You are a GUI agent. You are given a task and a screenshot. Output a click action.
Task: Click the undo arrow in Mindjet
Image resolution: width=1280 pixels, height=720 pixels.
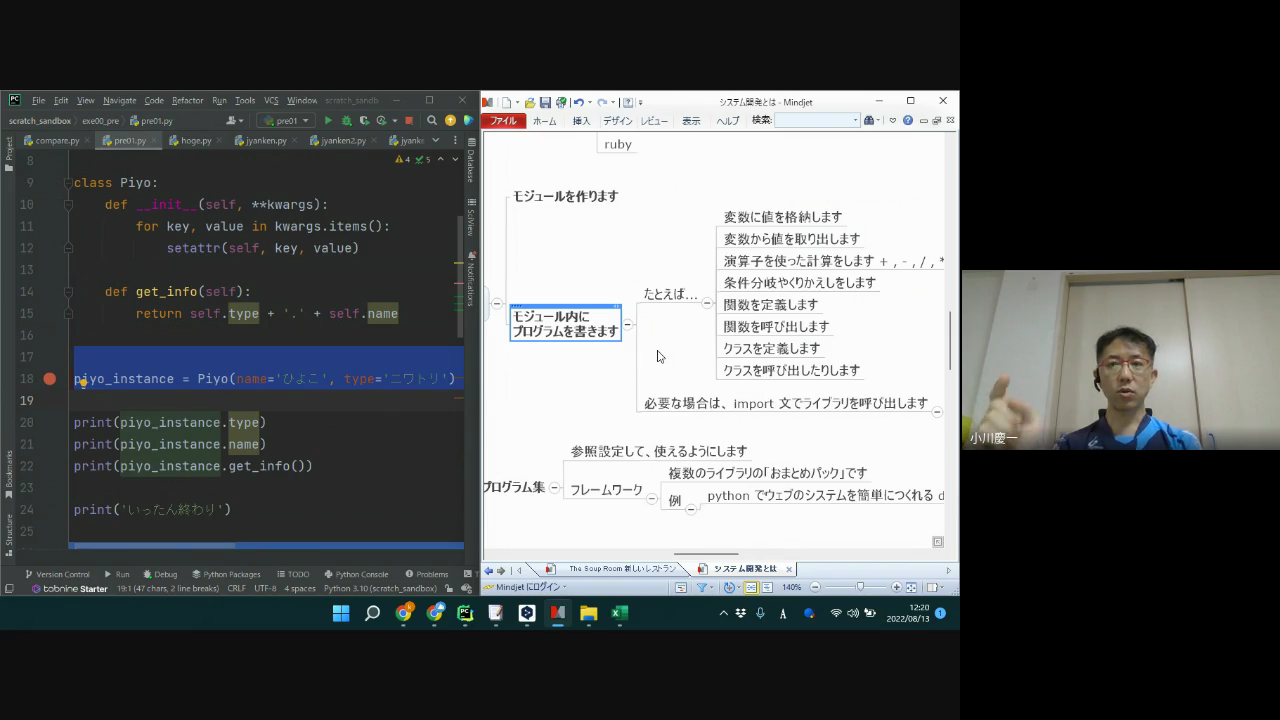tap(578, 102)
